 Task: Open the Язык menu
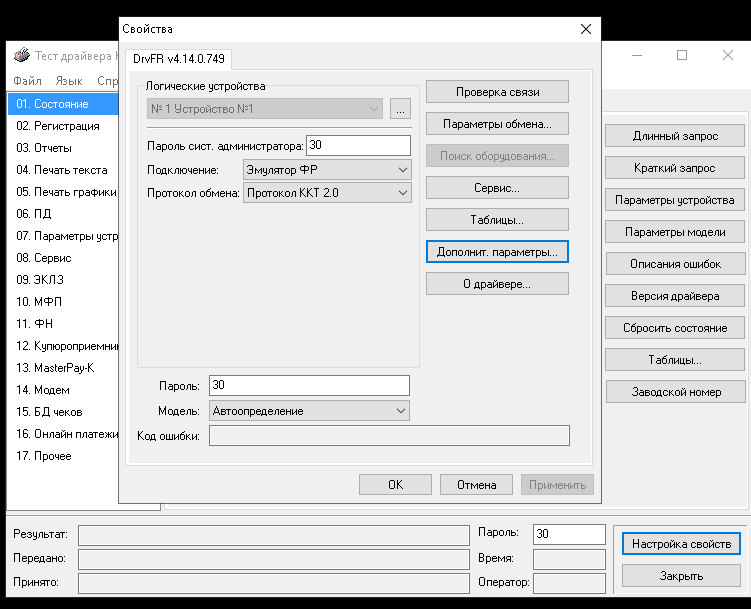point(69,81)
